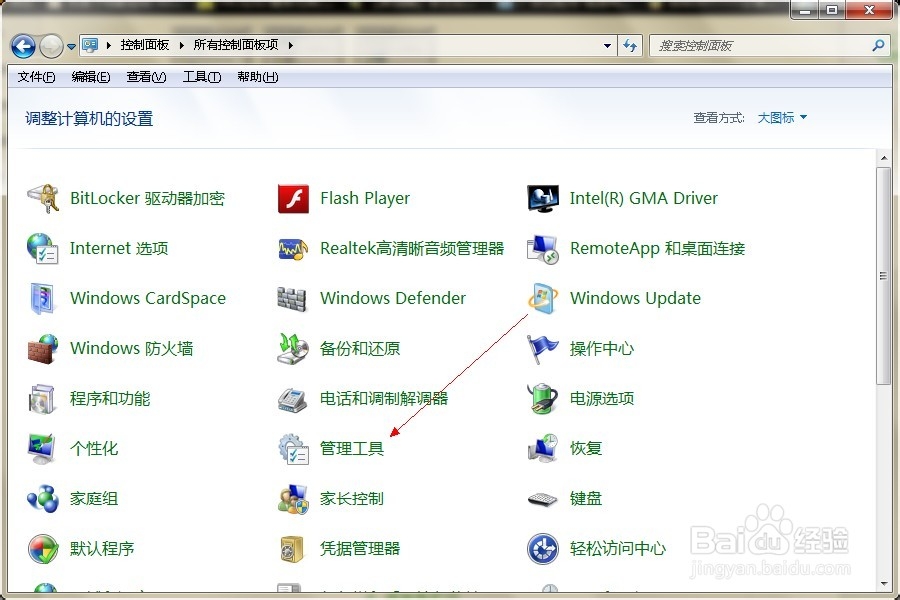
Task: Open the 编辑(E) menu
Action: [91, 77]
